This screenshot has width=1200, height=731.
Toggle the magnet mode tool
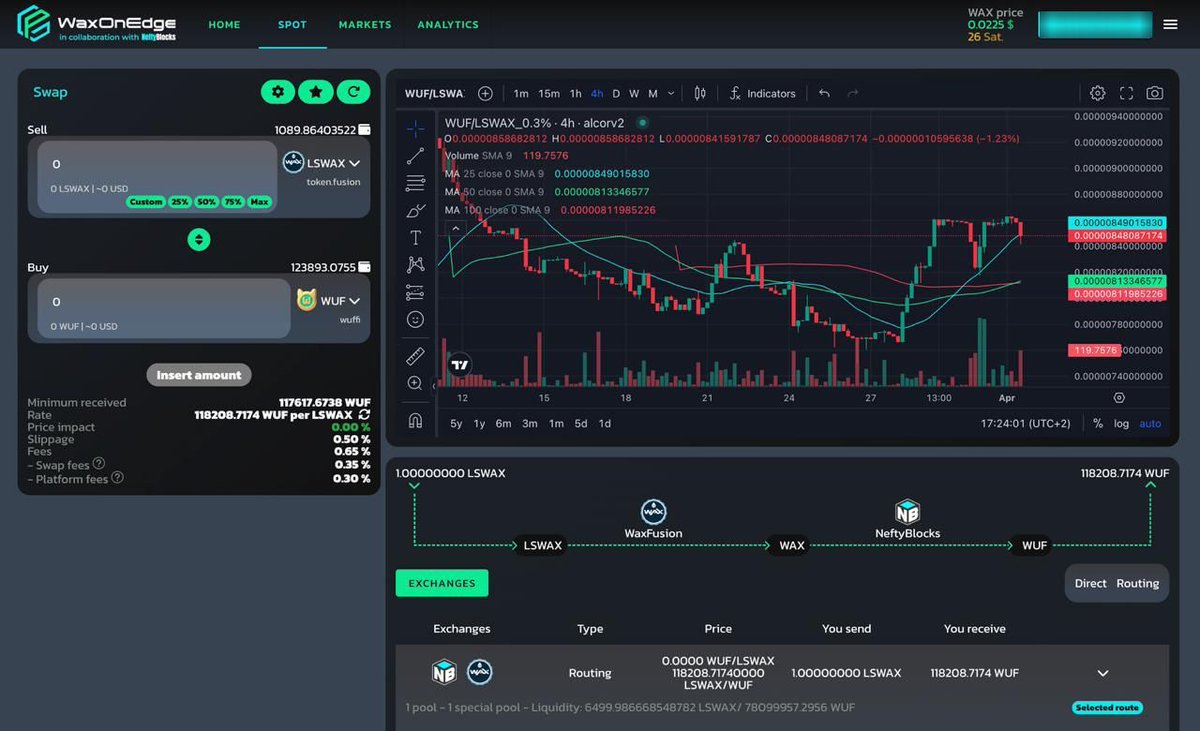tap(415, 421)
